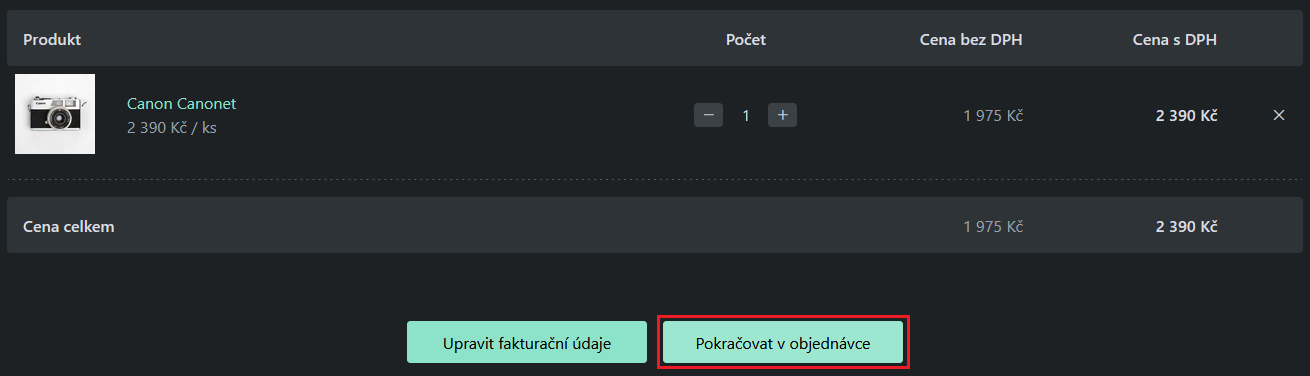Viewport: 1310px width, 376px height.
Task: Click the empty header area right of Cena s DPH
Action: 1262,39
